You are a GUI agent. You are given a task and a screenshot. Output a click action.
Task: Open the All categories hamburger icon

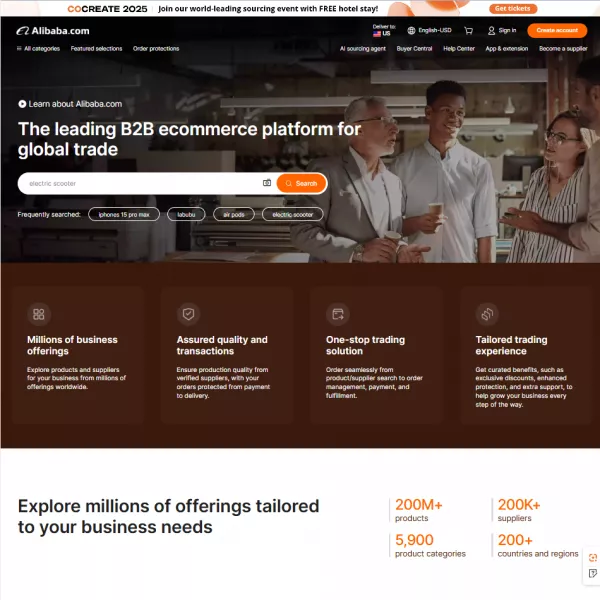pyautogui.click(x=19, y=49)
